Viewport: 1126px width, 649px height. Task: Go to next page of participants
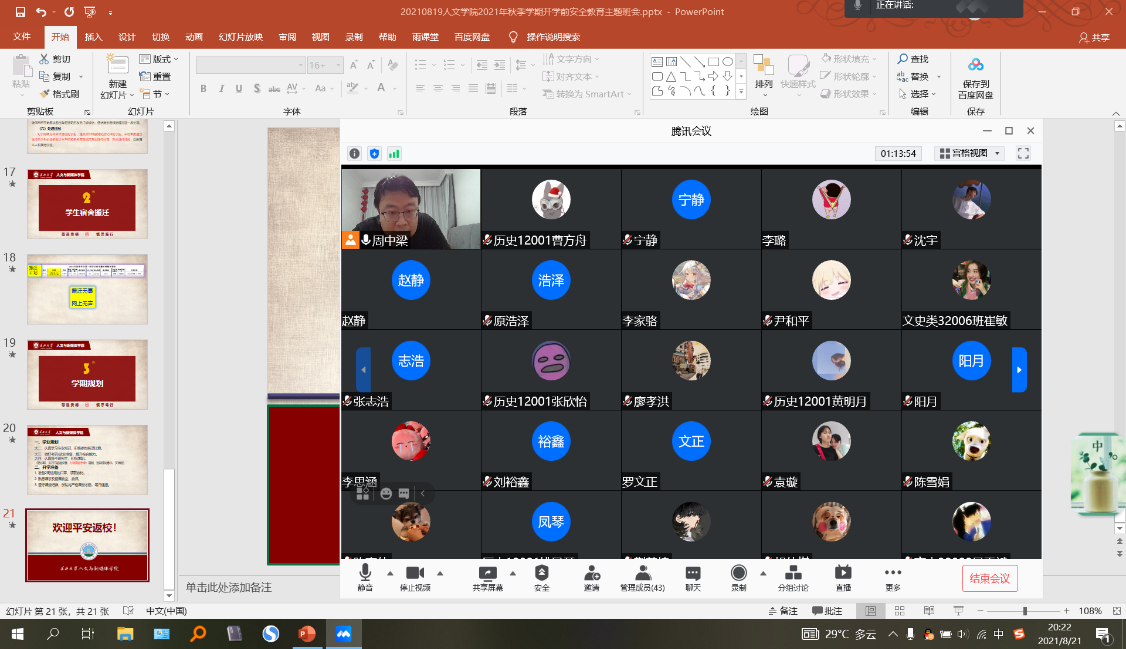click(1019, 370)
